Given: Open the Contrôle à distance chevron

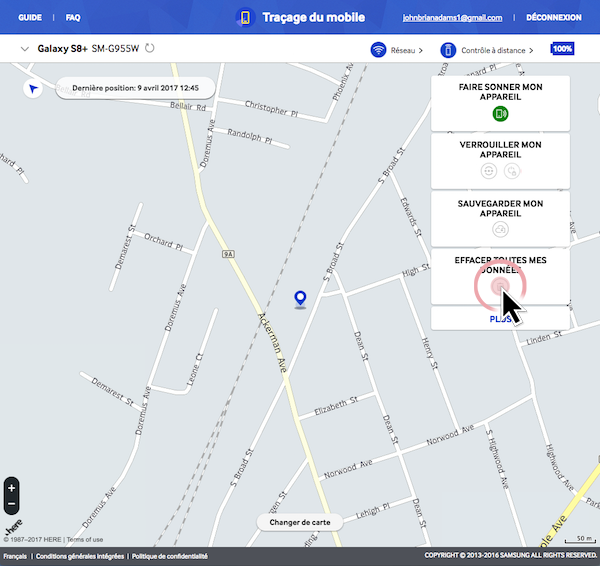Looking at the screenshot, I should pyautogui.click(x=531, y=51).
